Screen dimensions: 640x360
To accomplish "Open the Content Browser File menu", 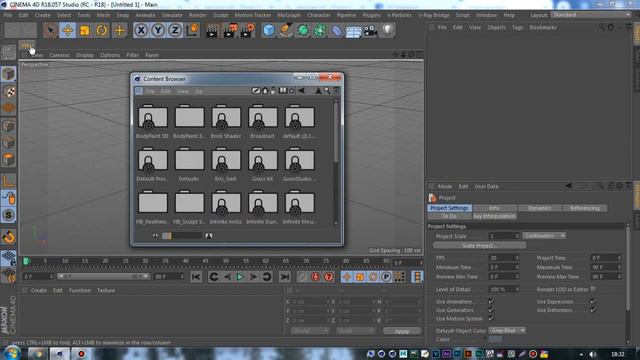I will 150,91.
